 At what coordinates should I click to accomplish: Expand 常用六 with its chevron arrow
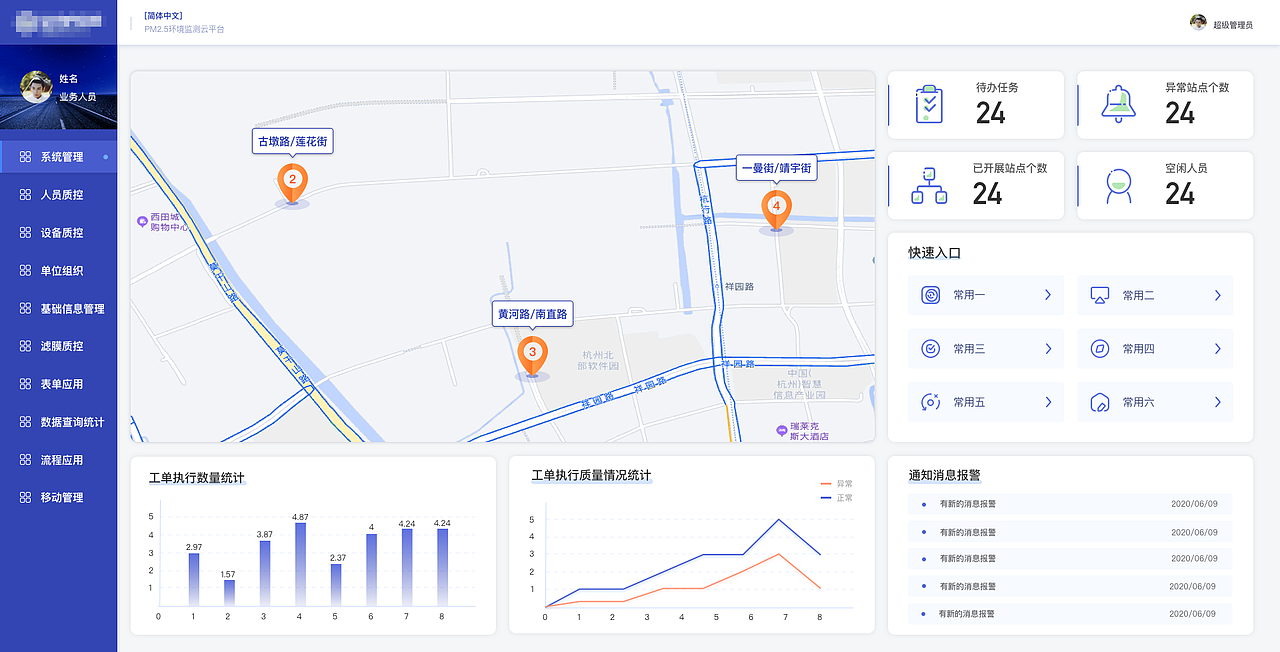pyautogui.click(x=1218, y=402)
